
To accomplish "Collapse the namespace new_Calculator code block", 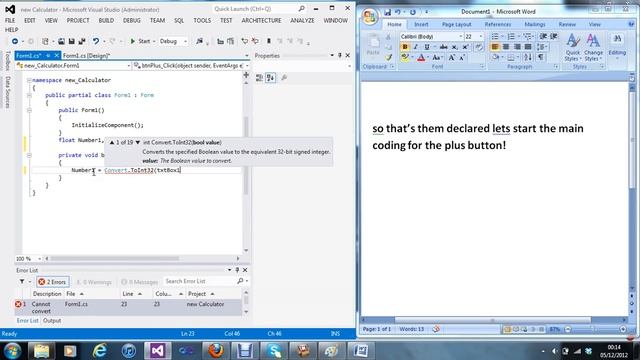I will coord(29,80).
